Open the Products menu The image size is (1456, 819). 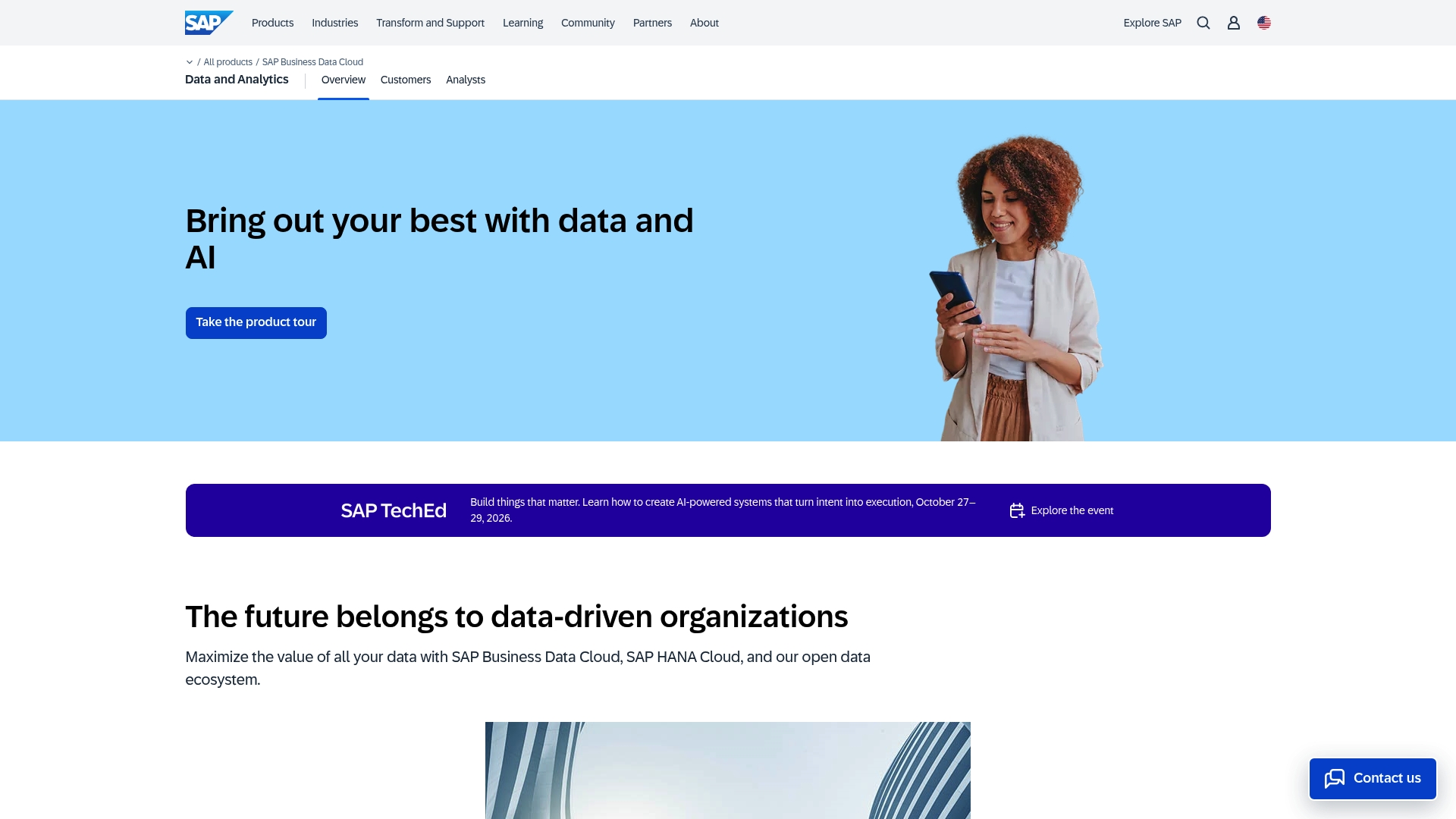click(272, 23)
